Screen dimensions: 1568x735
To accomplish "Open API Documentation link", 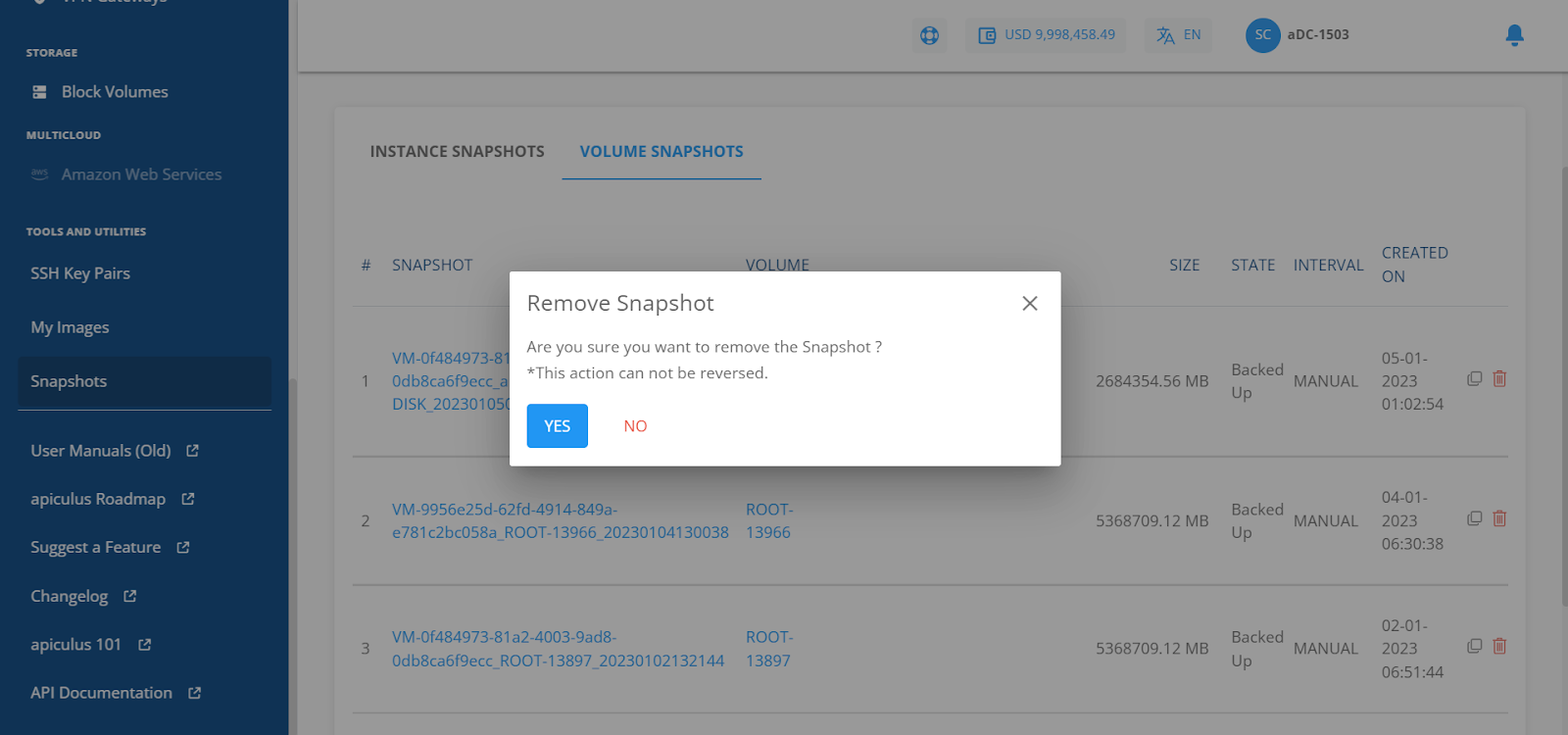I will click(101, 693).
